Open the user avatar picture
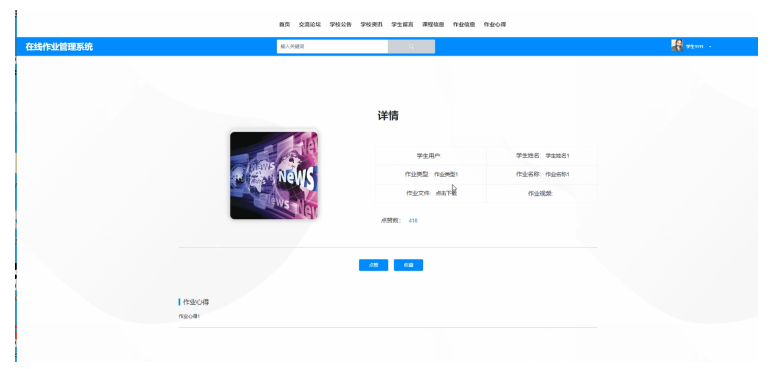The image size is (775, 369). [677, 45]
